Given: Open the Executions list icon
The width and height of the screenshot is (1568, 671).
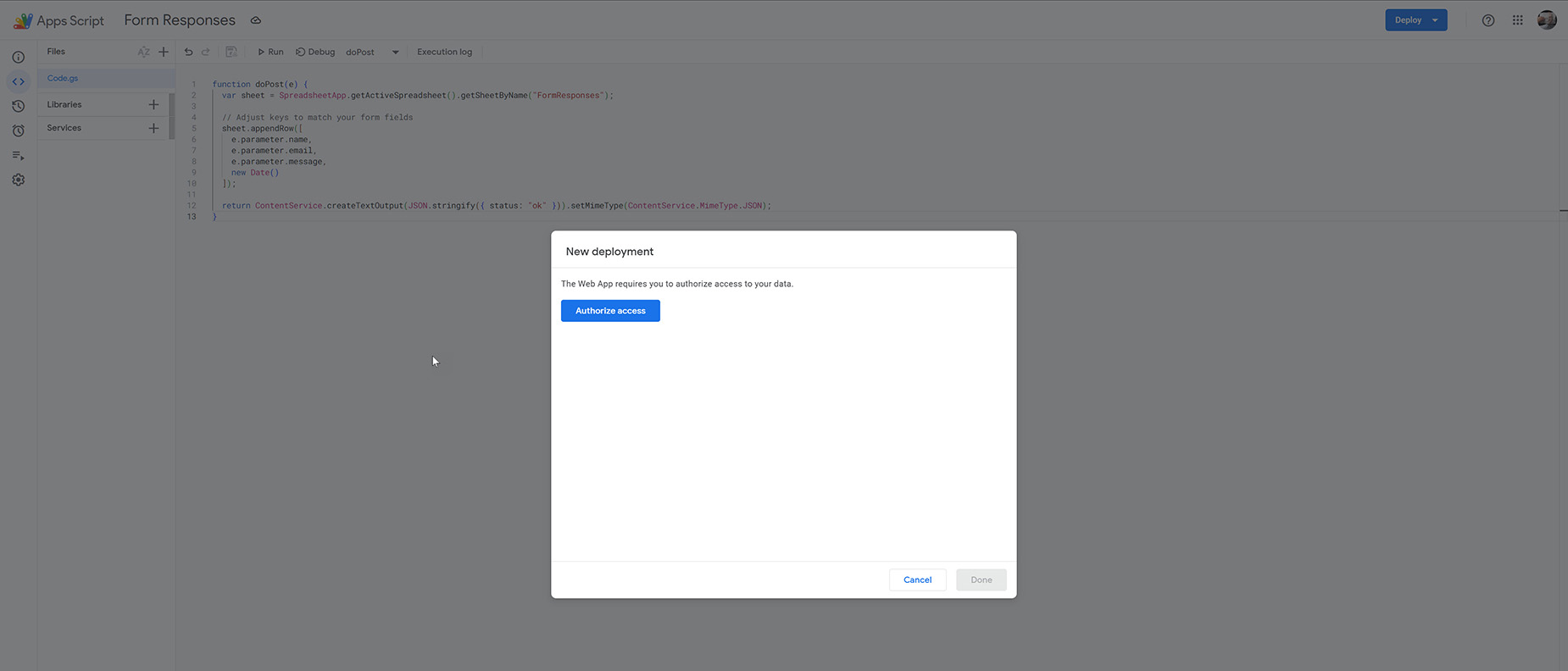Looking at the screenshot, I should tap(19, 156).
